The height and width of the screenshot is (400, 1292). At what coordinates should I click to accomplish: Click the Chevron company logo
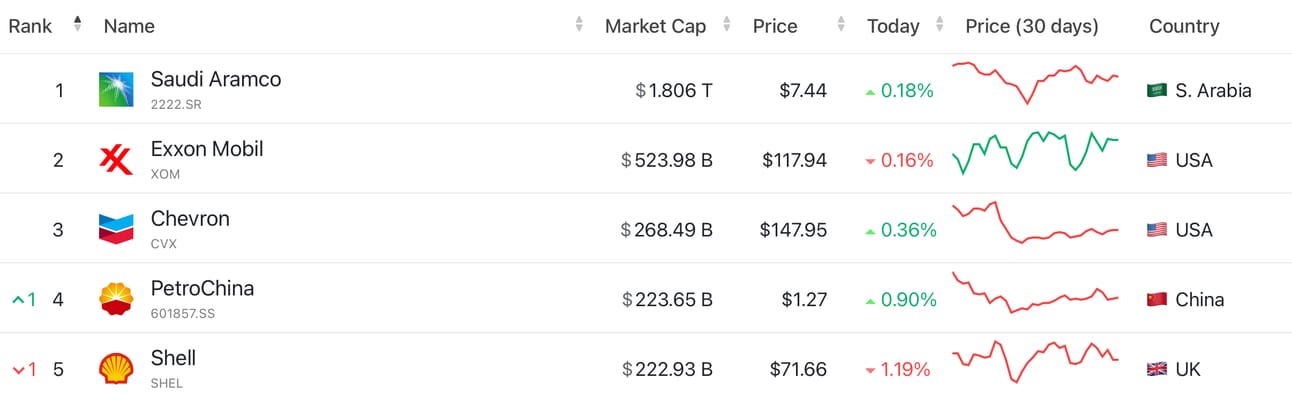tap(116, 229)
